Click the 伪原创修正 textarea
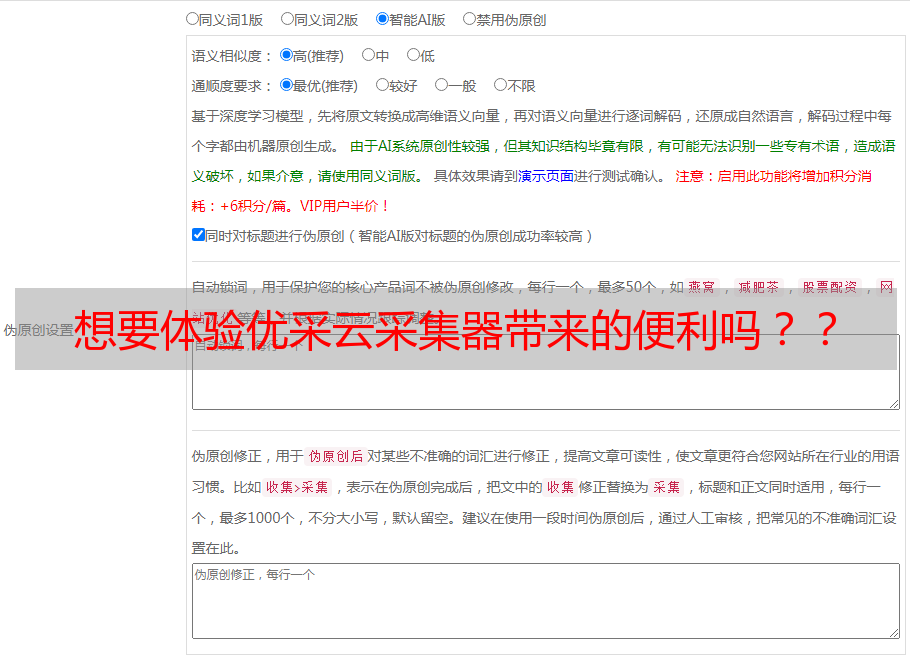The image size is (911, 658). point(546,601)
